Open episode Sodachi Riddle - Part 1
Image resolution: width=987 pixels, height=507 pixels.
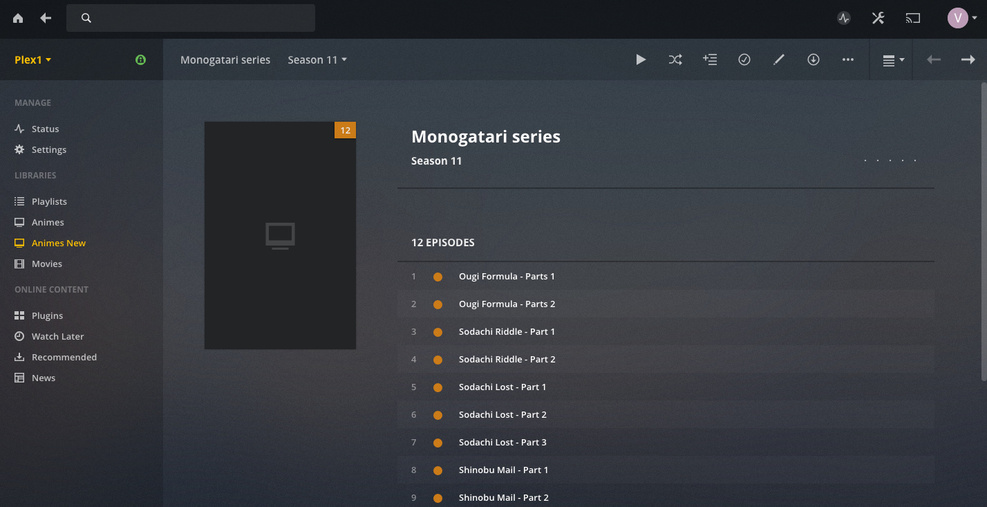point(507,332)
